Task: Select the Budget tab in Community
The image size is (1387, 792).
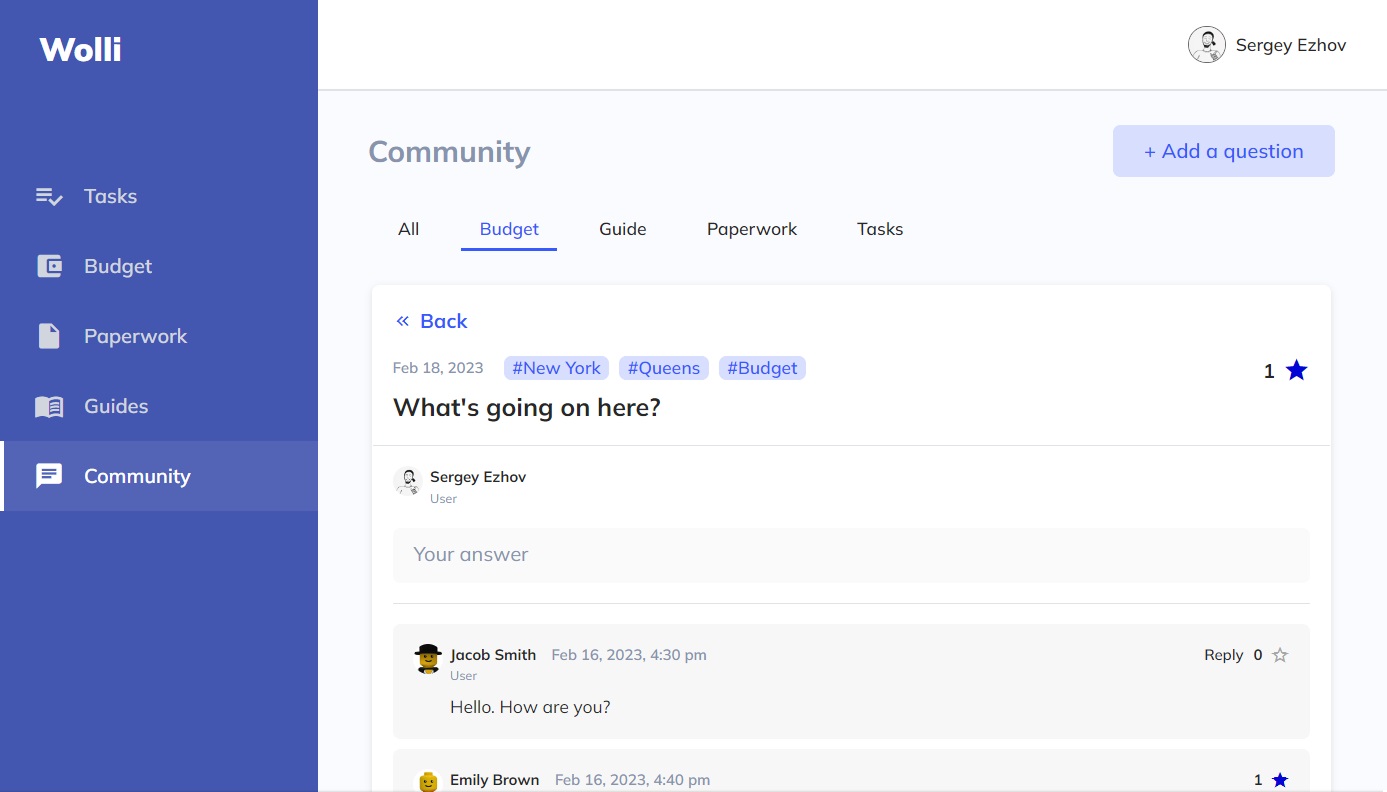Action: tap(509, 229)
